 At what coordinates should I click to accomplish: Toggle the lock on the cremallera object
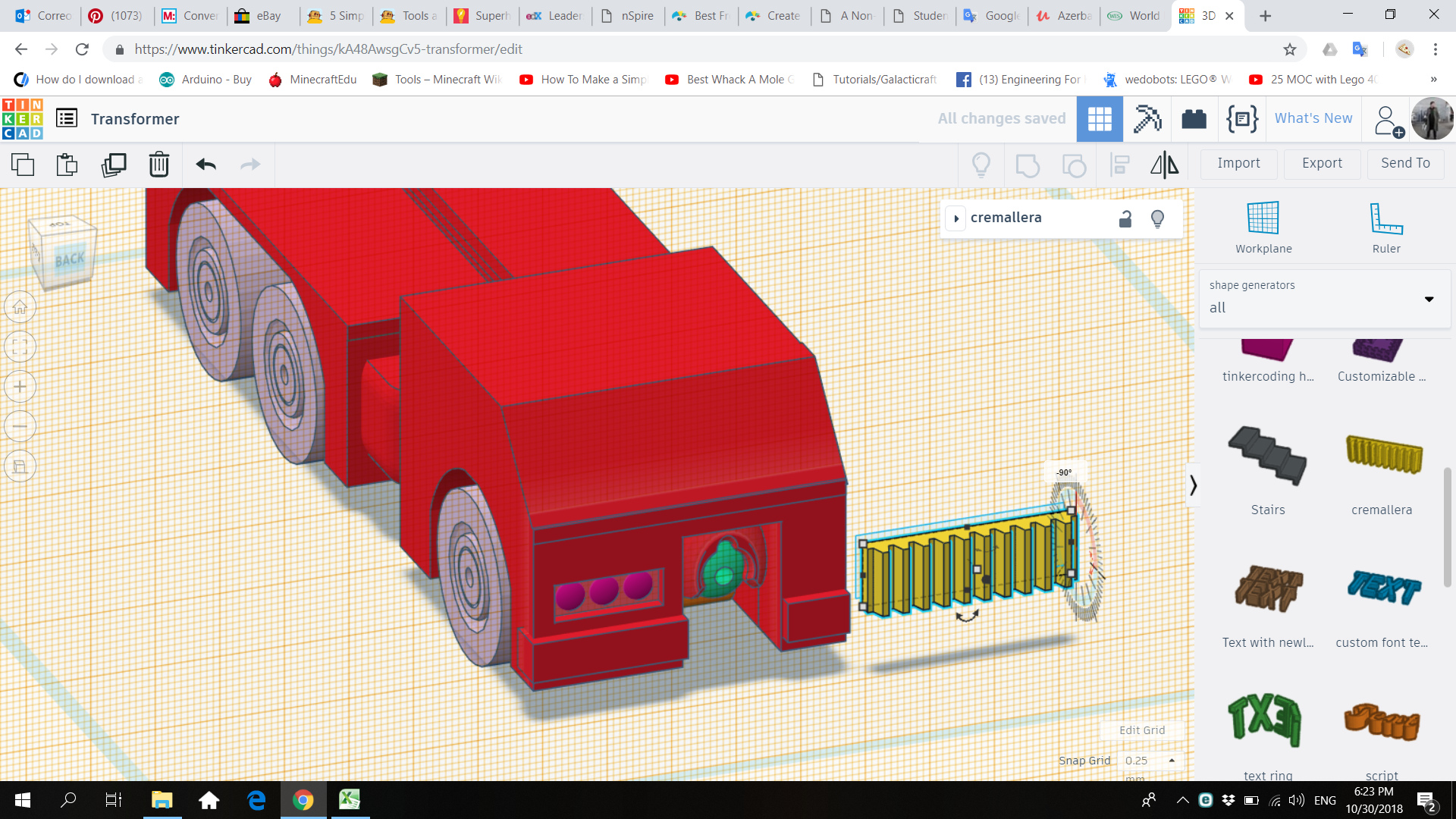1125,218
